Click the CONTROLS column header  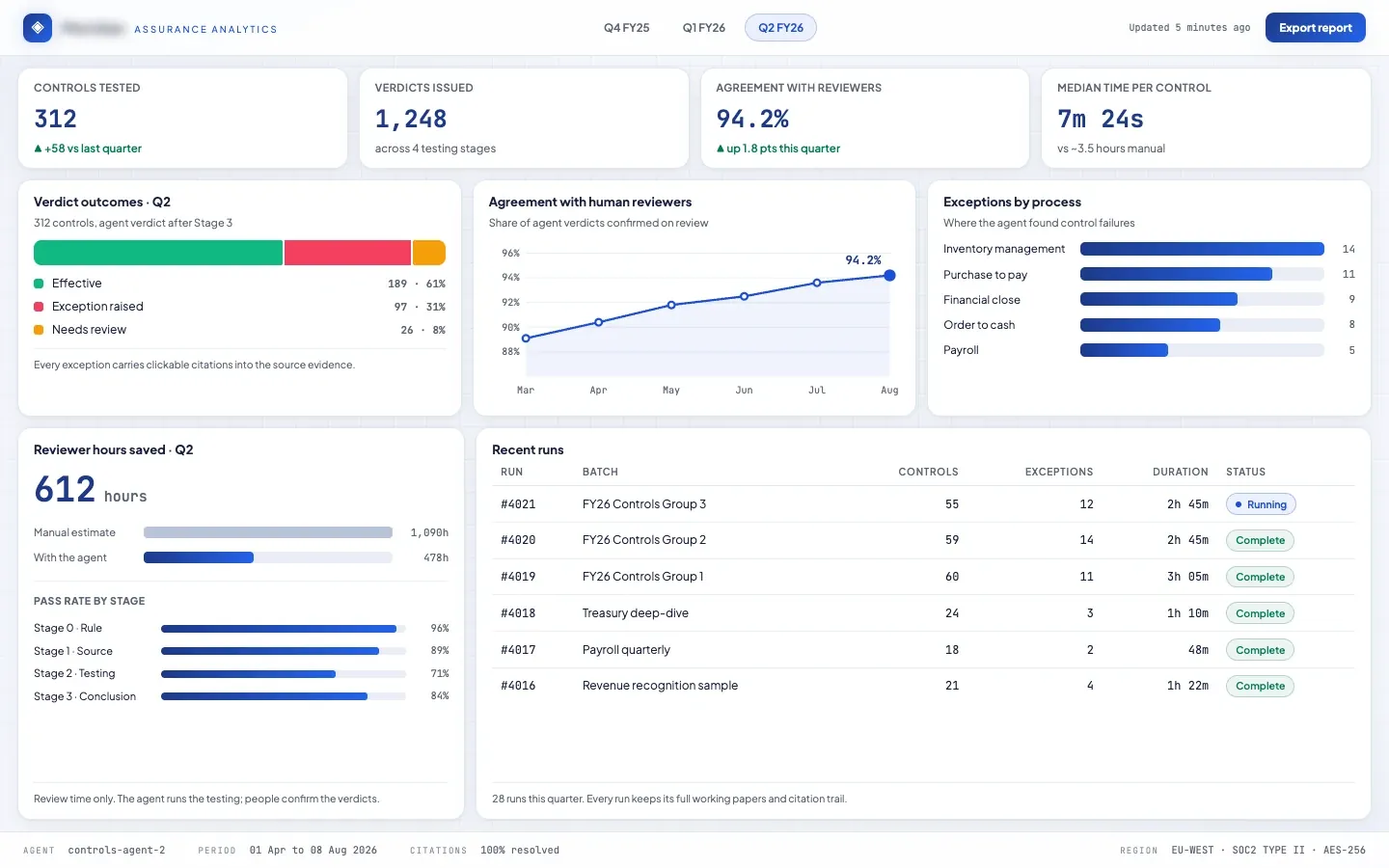tap(928, 472)
